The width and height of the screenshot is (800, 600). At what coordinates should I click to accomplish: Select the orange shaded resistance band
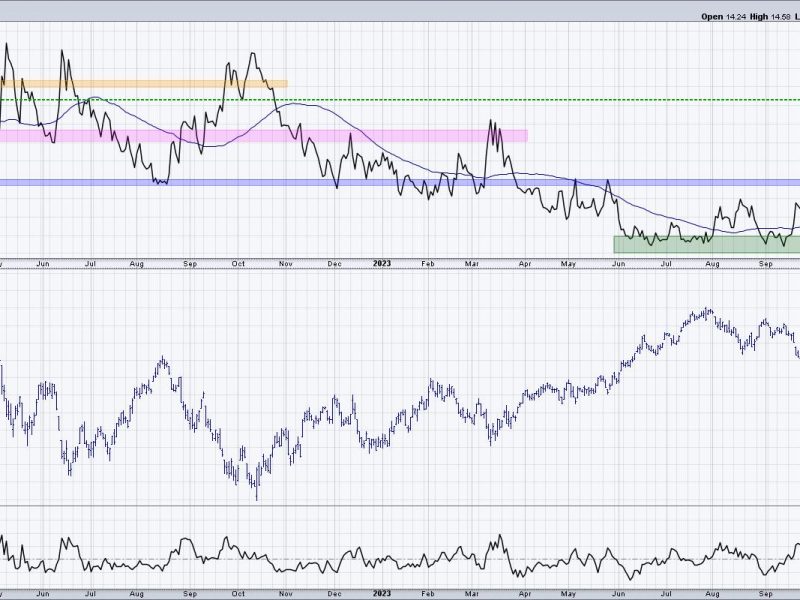144,84
